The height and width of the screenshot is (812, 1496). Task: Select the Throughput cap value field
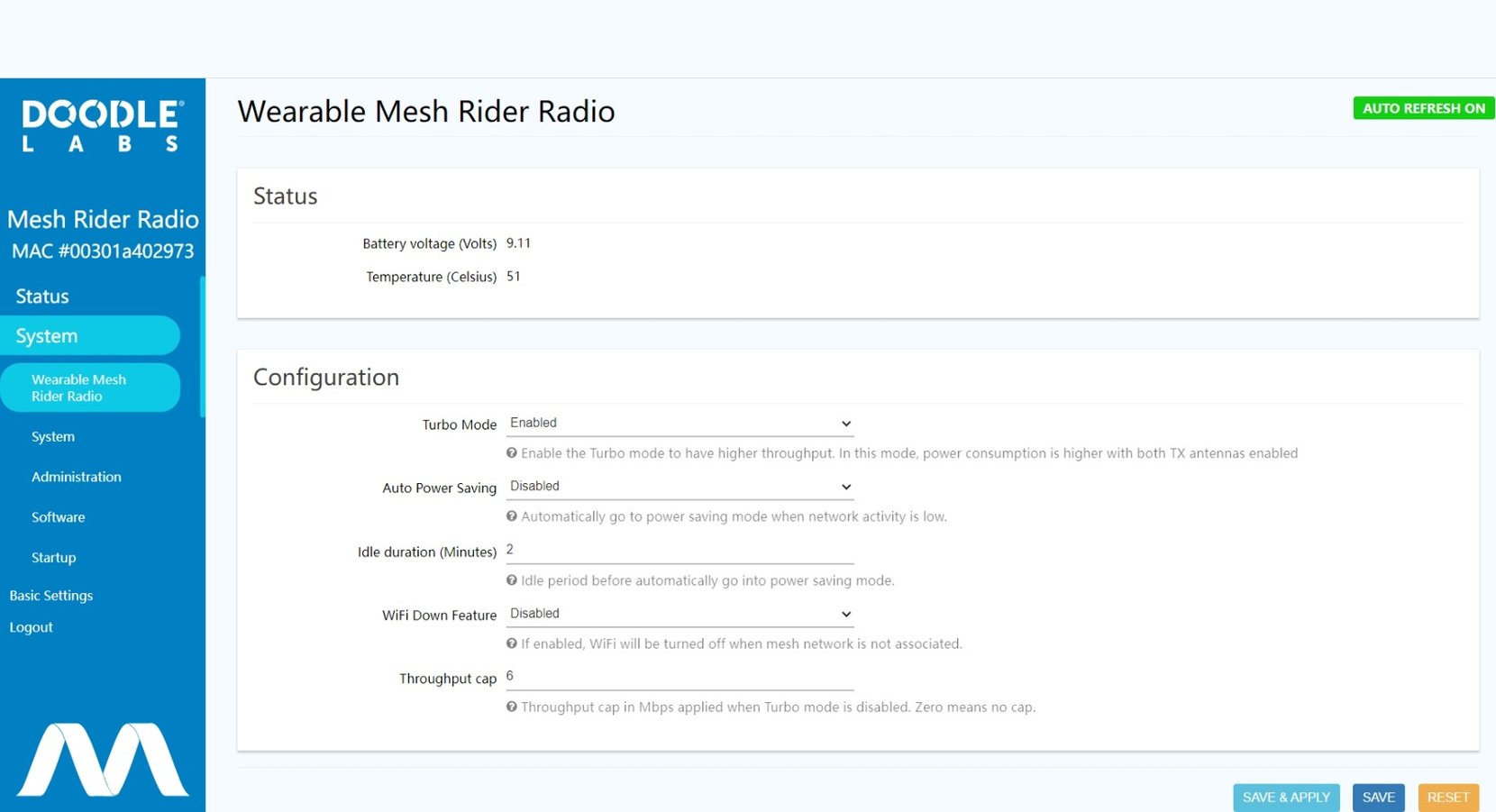pos(676,677)
